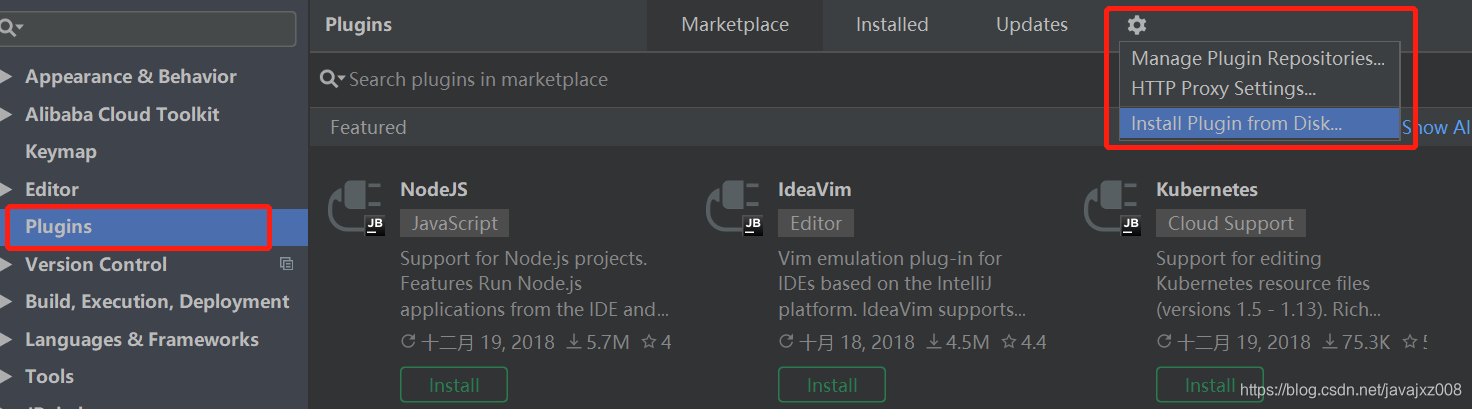Click the settings search magnifier icon
The image size is (1472, 409).
pyautogui.click(x=13, y=27)
